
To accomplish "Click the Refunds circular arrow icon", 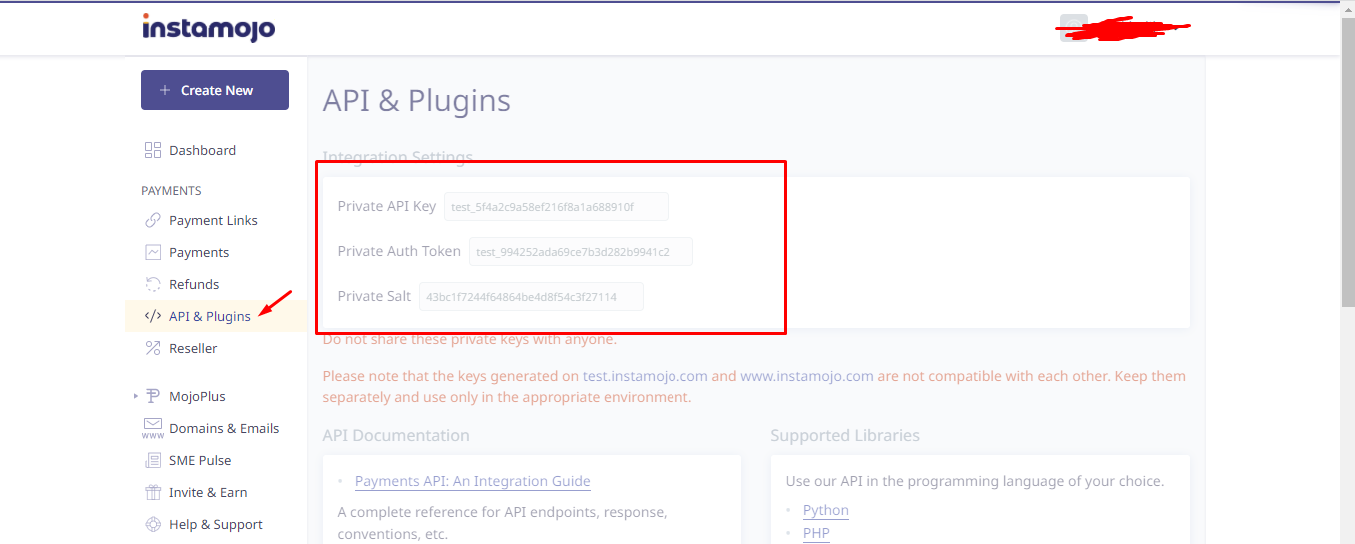I will [x=153, y=284].
